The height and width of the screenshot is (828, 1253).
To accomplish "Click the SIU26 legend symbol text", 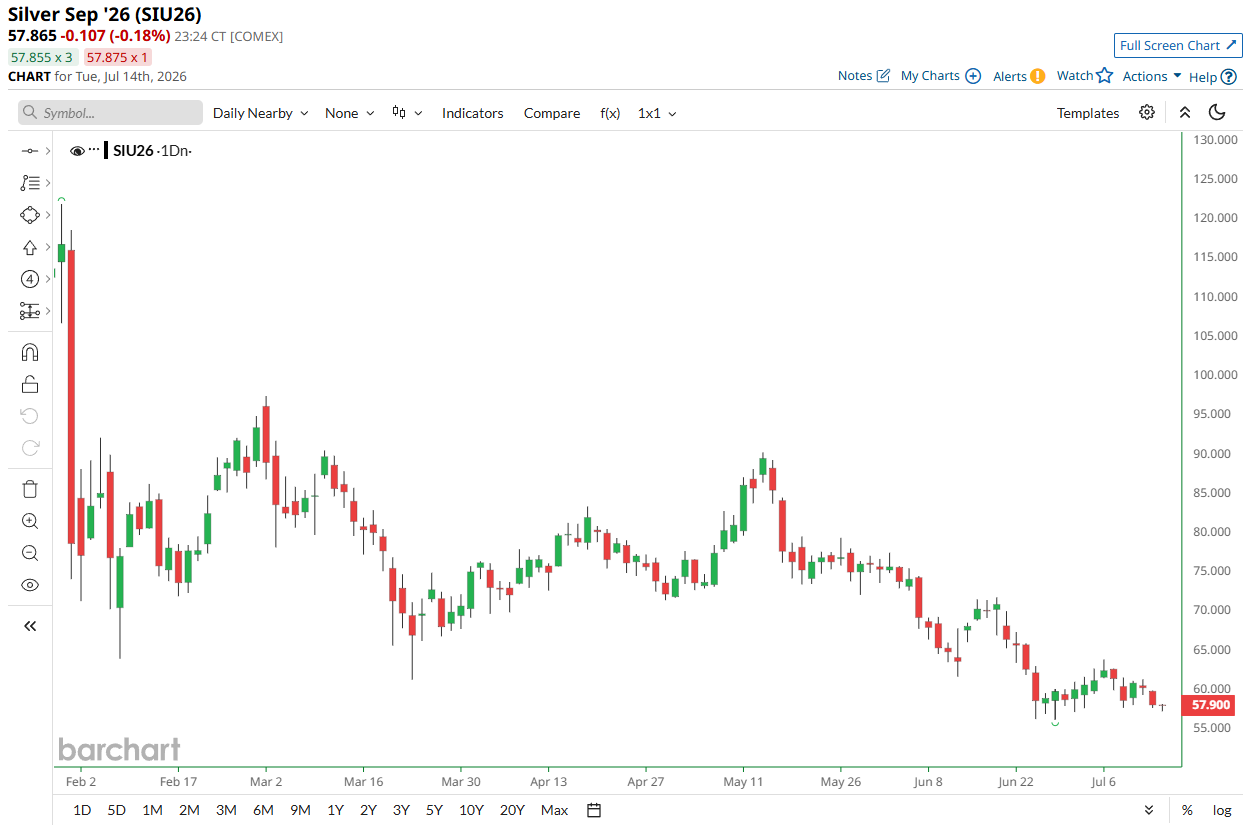I will [133, 151].
